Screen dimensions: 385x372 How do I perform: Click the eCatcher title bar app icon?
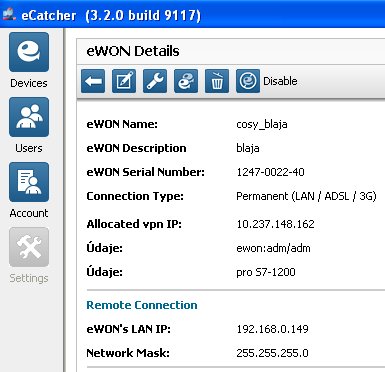pos(9,14)
